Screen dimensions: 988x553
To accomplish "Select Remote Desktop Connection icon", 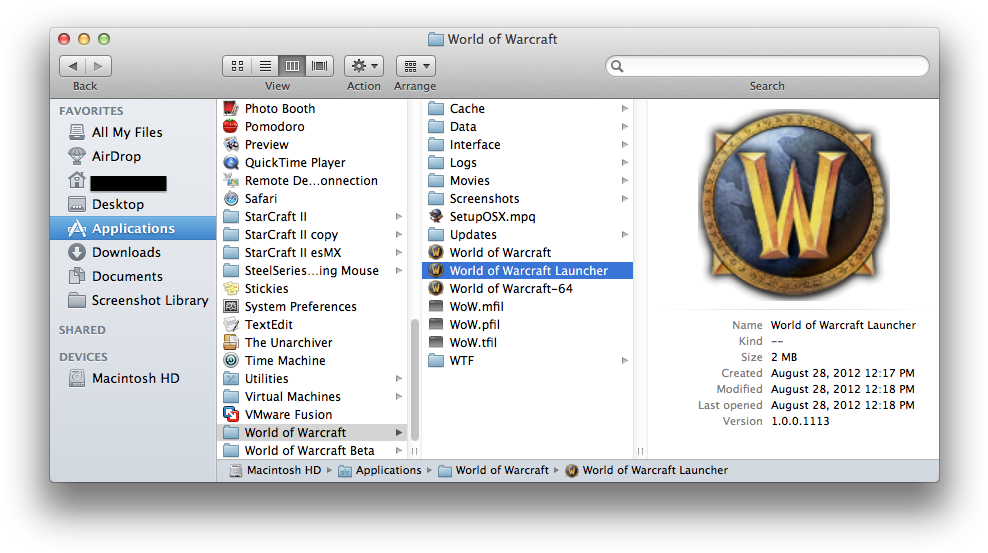I will point(231,180).
